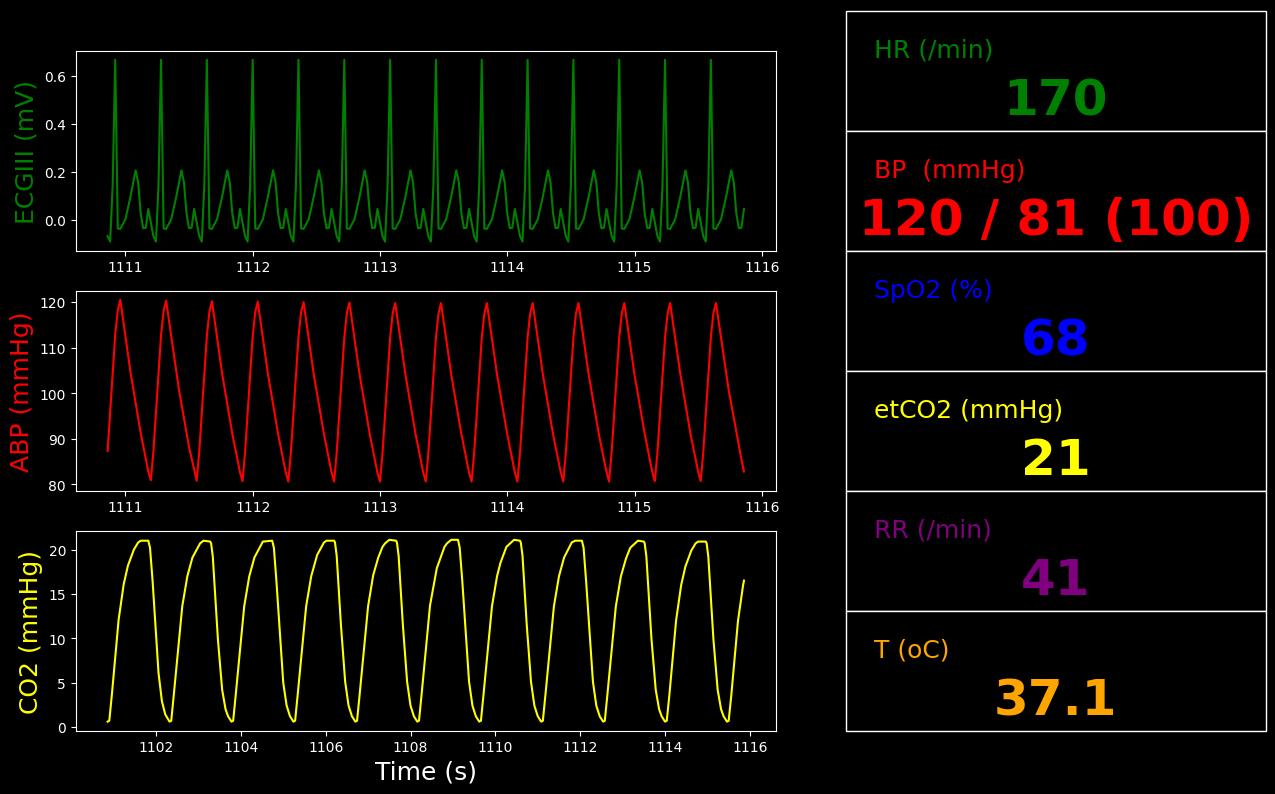The height and width of the screenshot is (794, 1275).
Task: Select blood pressure reading 120 / 81 (100)
Action: click(1056, 220)
